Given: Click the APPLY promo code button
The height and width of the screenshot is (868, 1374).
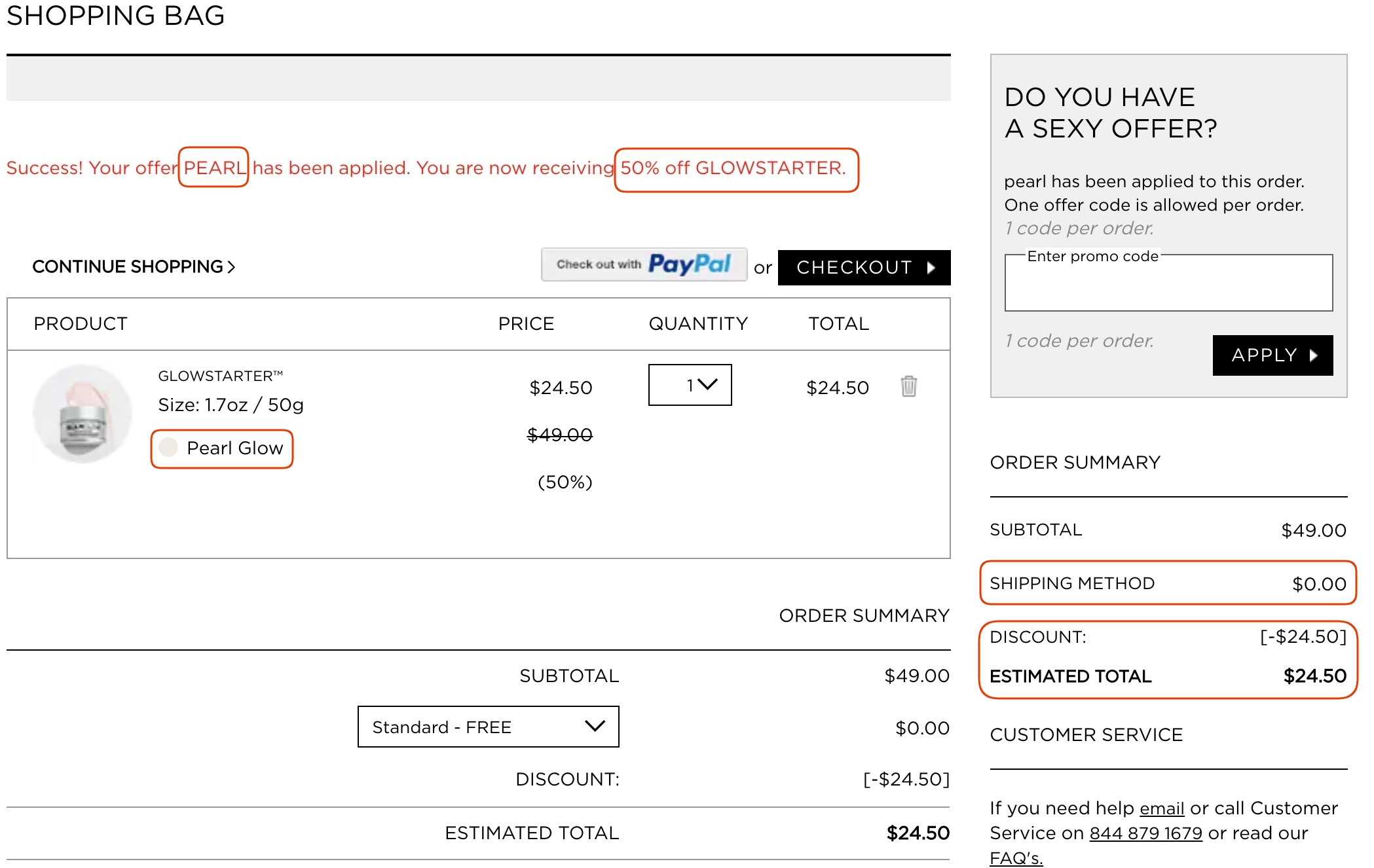Looking at the screenshot, I should 1272,355.
